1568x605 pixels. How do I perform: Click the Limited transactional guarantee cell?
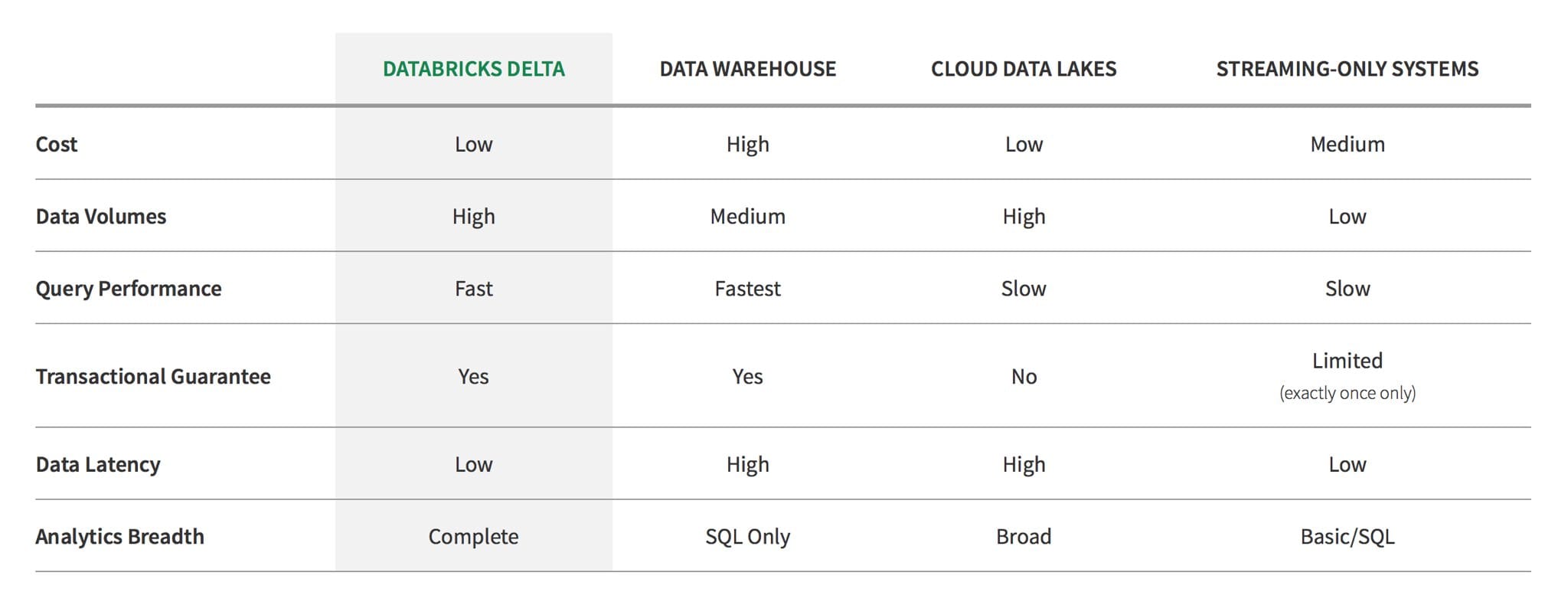click(x=1347, y=360)
